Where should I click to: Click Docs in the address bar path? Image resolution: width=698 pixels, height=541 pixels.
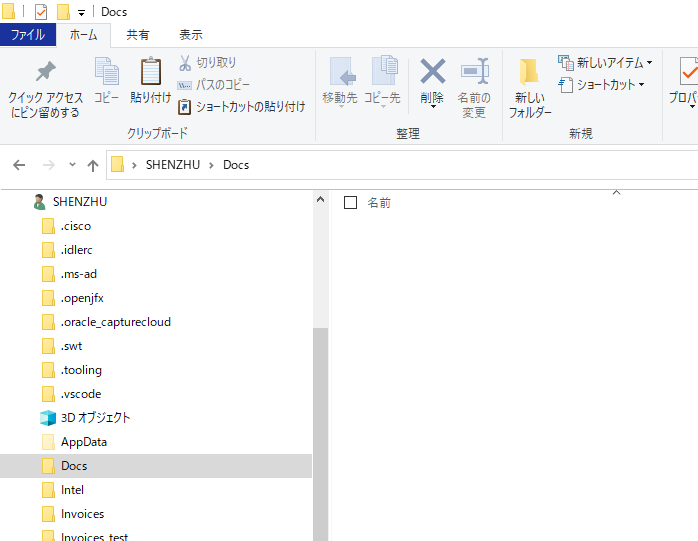point(236,165)
